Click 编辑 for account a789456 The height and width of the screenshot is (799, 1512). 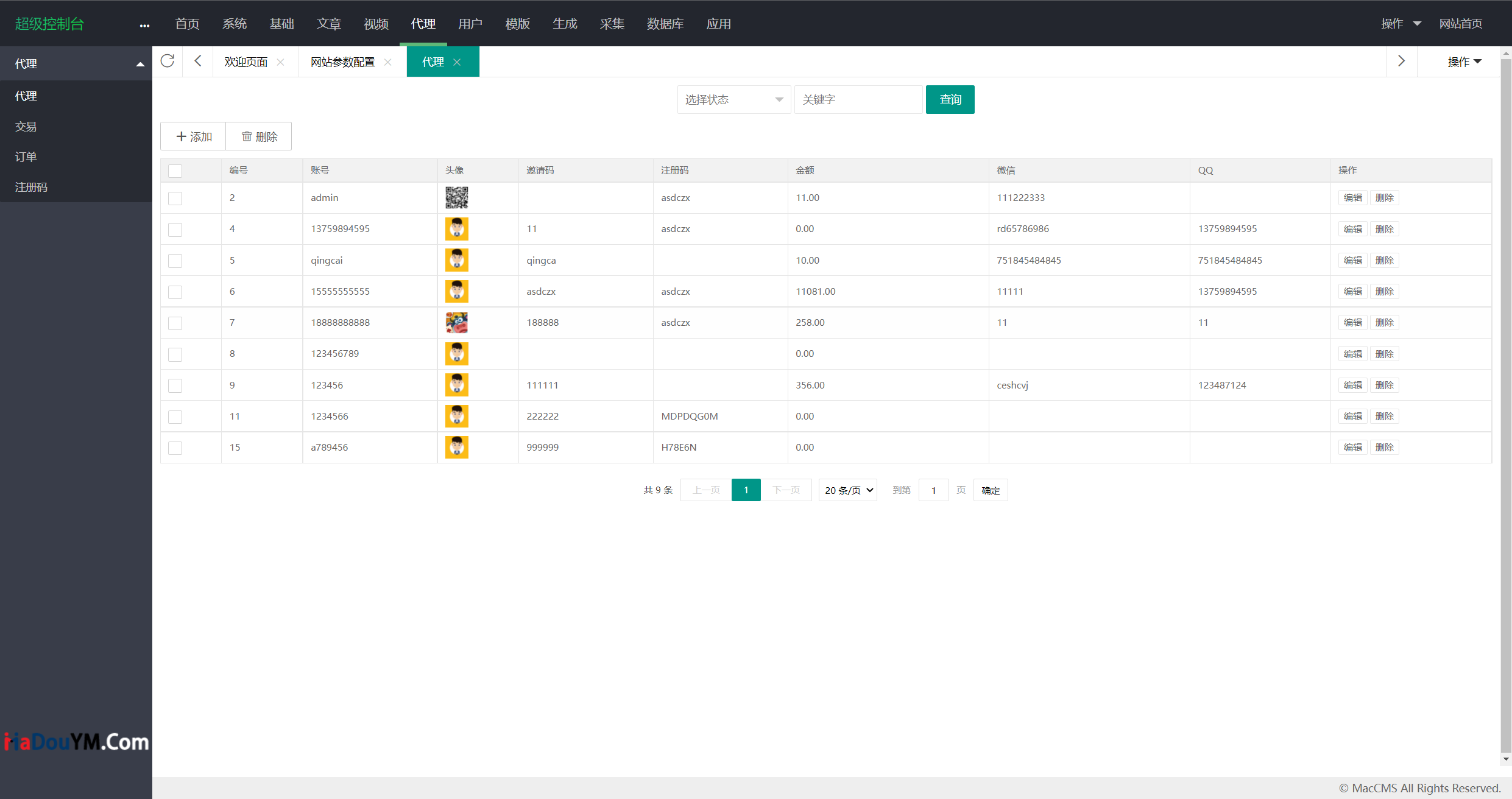[x=1352, y=448]
